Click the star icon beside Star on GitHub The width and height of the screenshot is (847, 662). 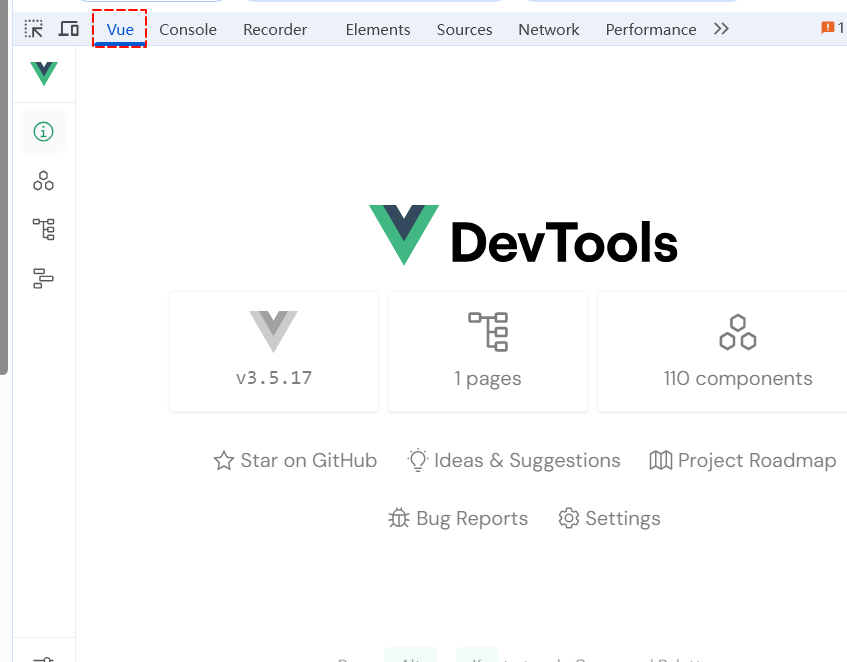click(224, 461)
